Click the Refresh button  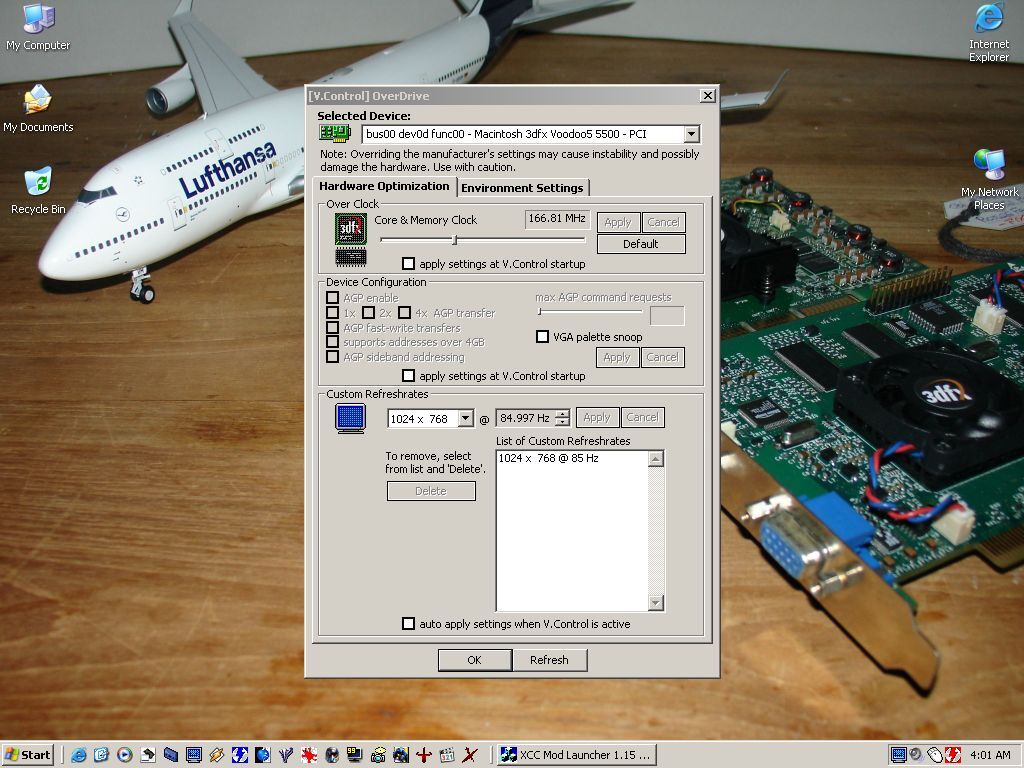[549, 660]
